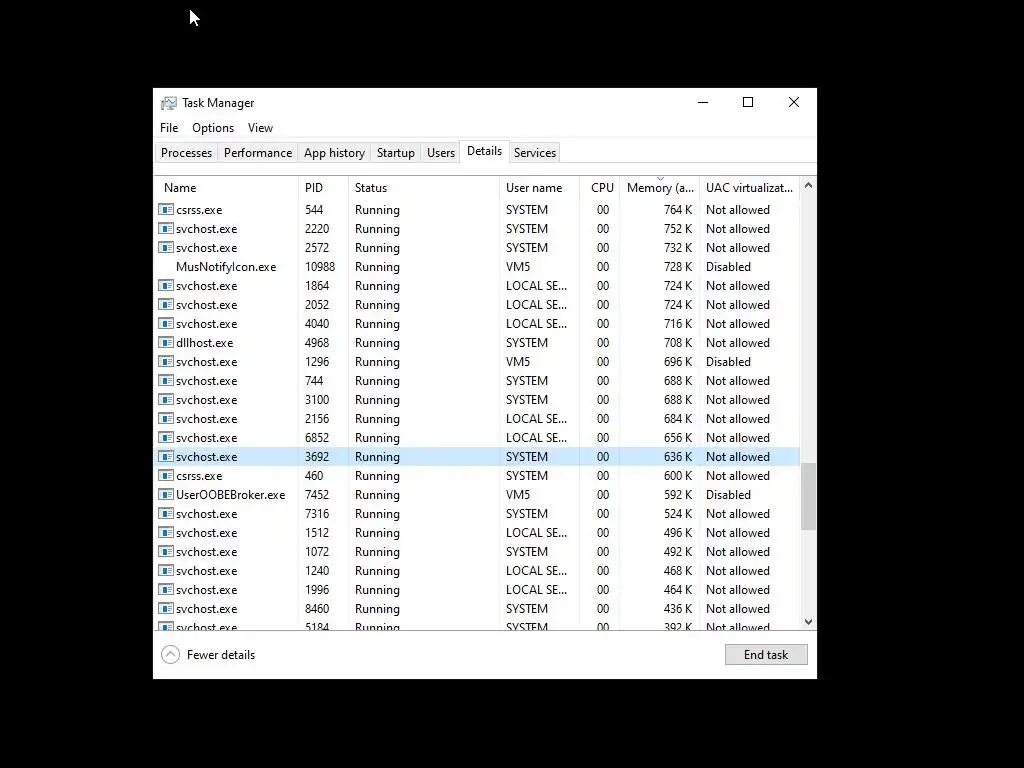Image resolution: width=1024 pixels, height=768 pixels.
Task: Click the icon beside svchost.exe PID 1996
Action: [x=166, y=589]
